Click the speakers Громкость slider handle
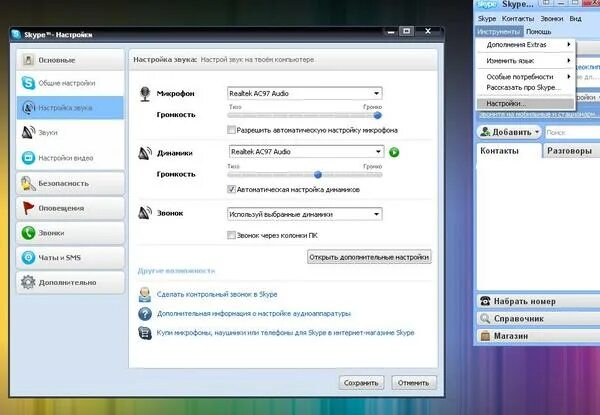 pyautogui.click(x=318, y=175)
